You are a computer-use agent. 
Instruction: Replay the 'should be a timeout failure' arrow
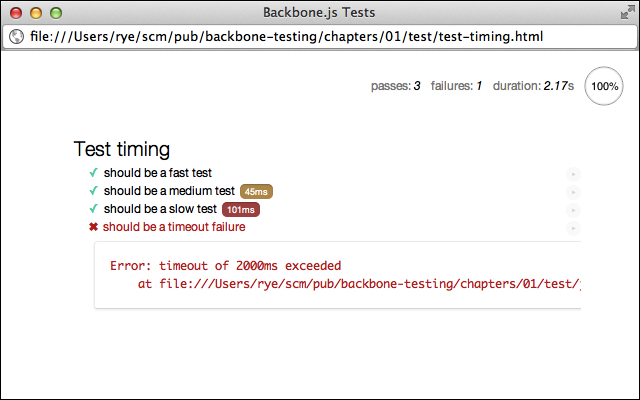tap(573, 228)
